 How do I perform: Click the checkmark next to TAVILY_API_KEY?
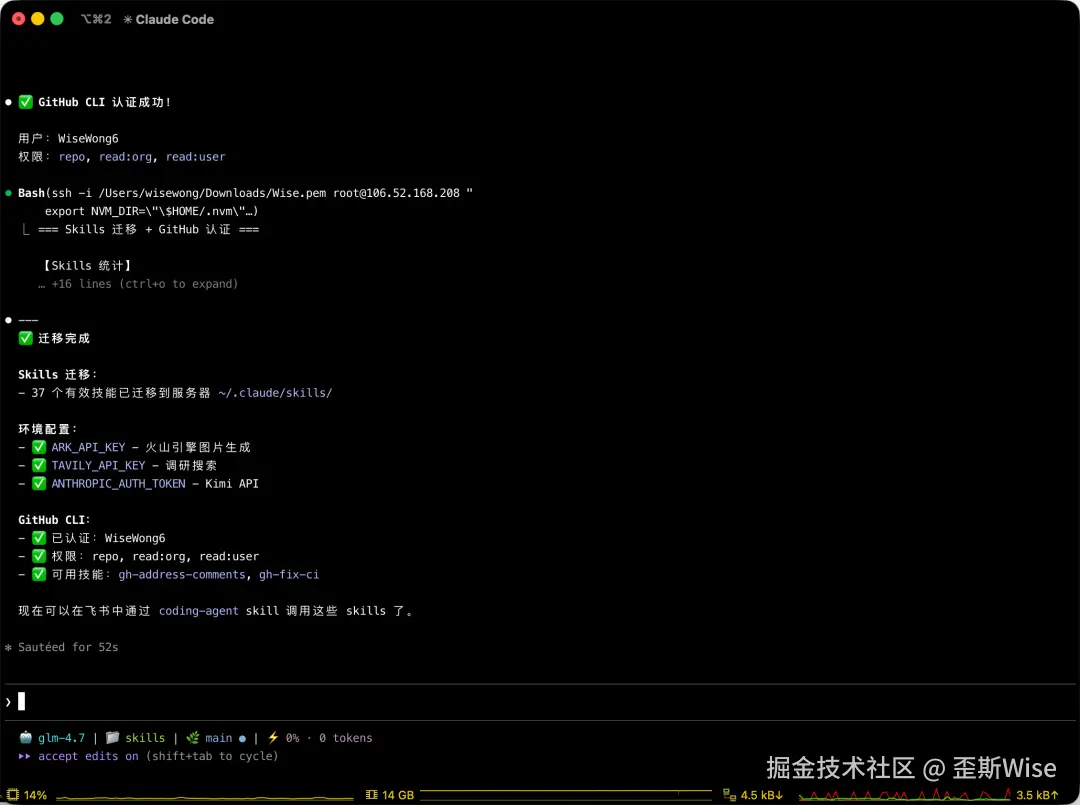coord(39,466)
